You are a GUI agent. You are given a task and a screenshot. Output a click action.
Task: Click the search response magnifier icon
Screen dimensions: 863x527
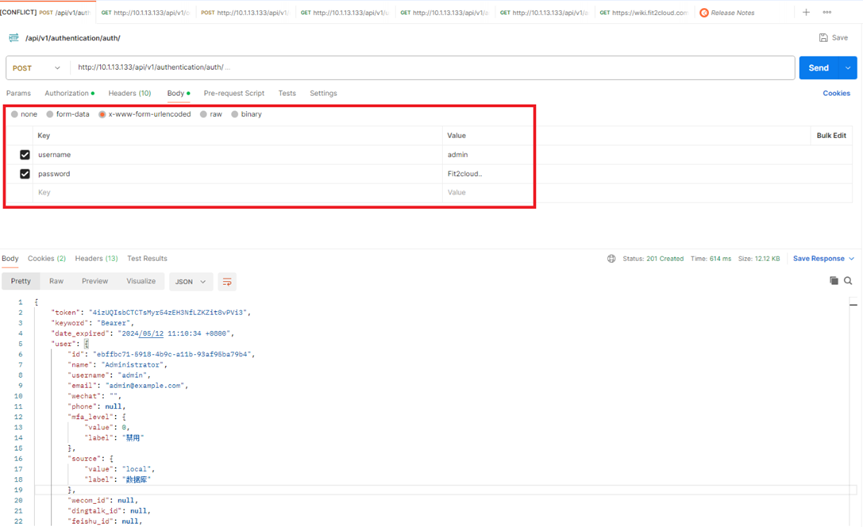(x=848, y=281)
